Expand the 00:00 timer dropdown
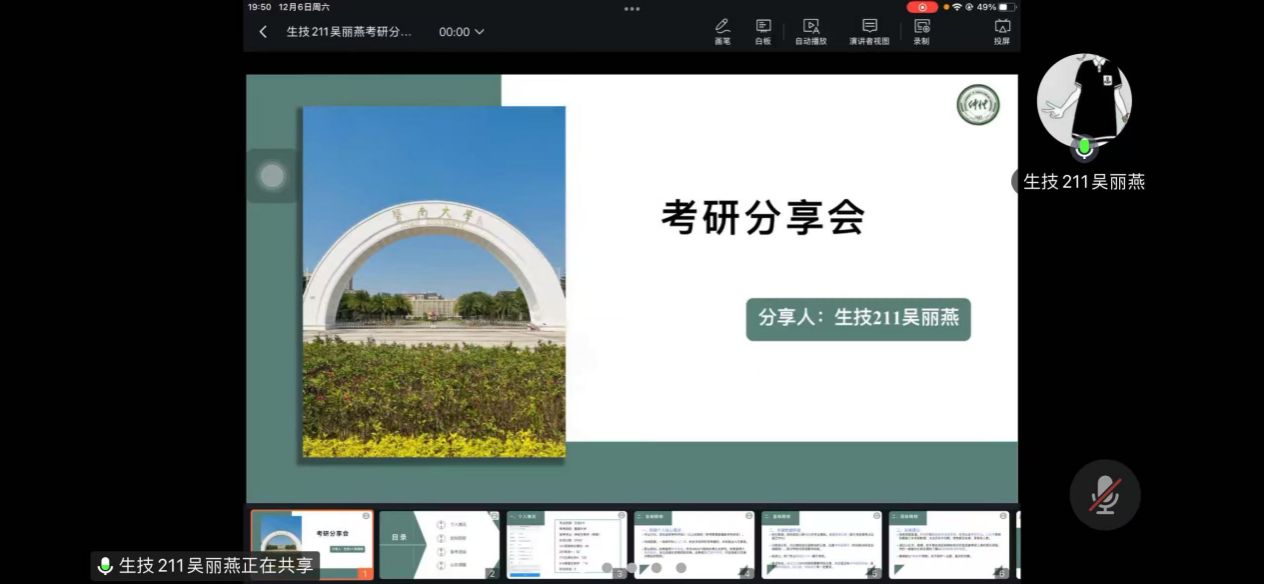Screen dimensions: 1264x584 click(461, 32)
